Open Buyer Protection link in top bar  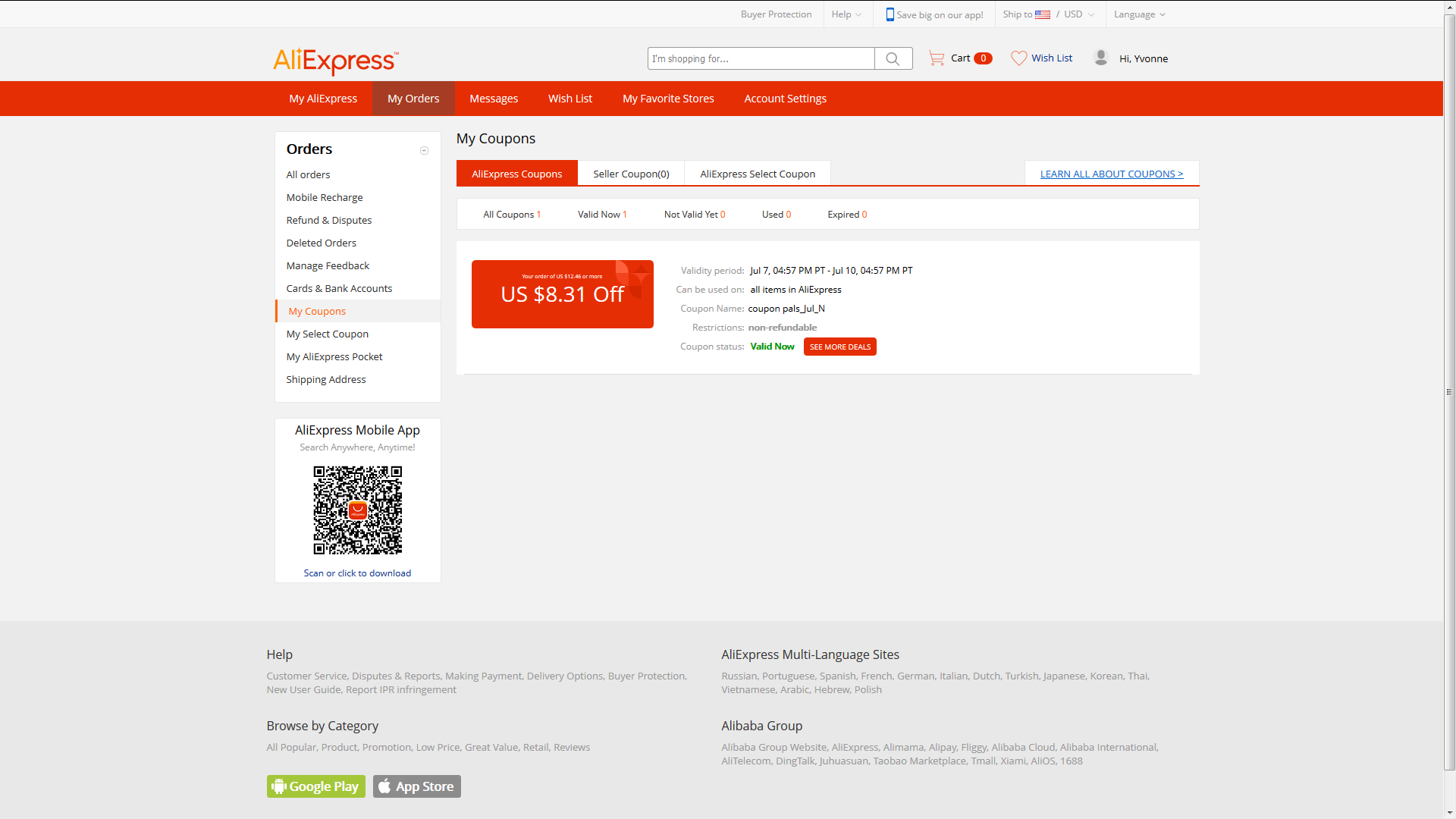tap(776, 14)
